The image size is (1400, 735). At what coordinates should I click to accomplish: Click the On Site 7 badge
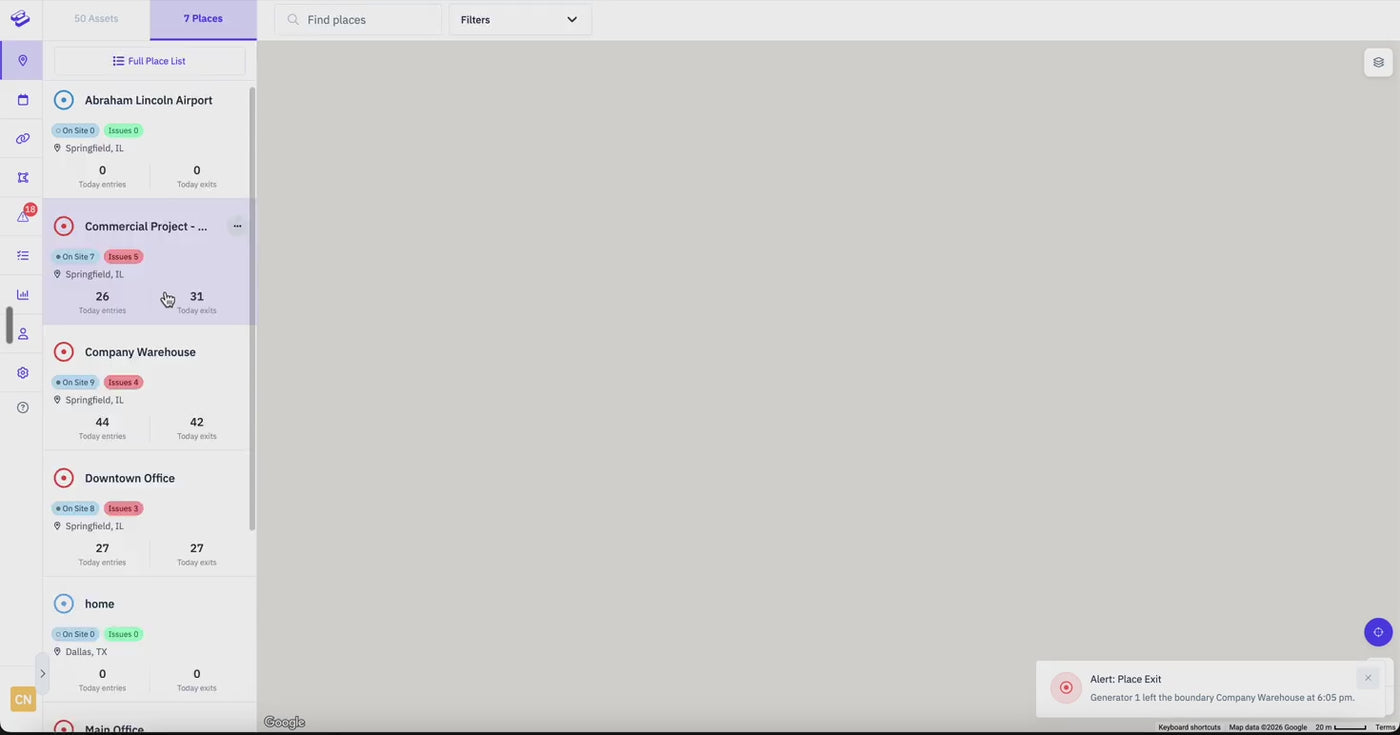[x=76, y=257]
